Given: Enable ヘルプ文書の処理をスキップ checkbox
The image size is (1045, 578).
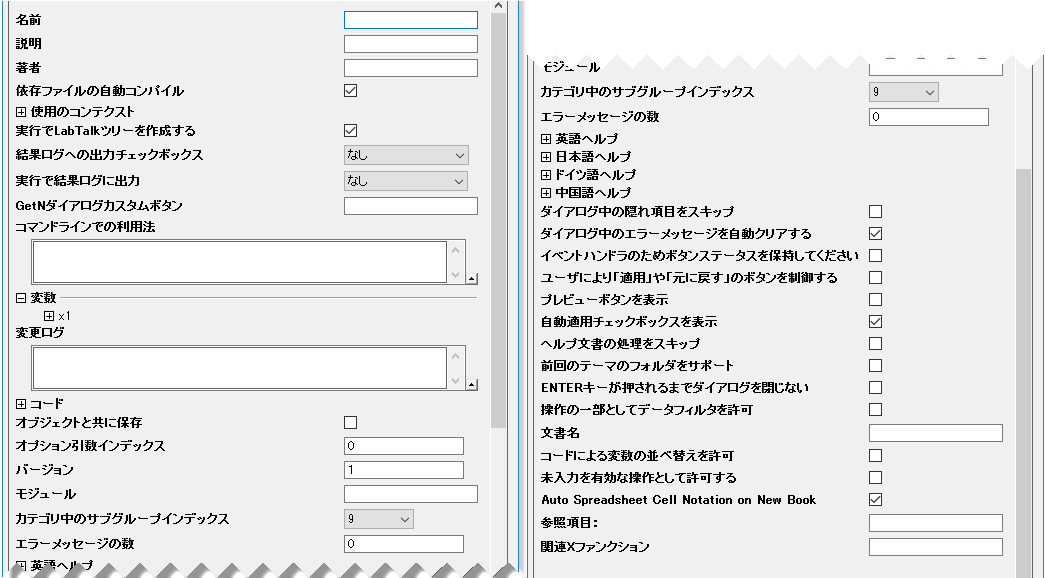Looking at the screenshot, I should [876, 343].
